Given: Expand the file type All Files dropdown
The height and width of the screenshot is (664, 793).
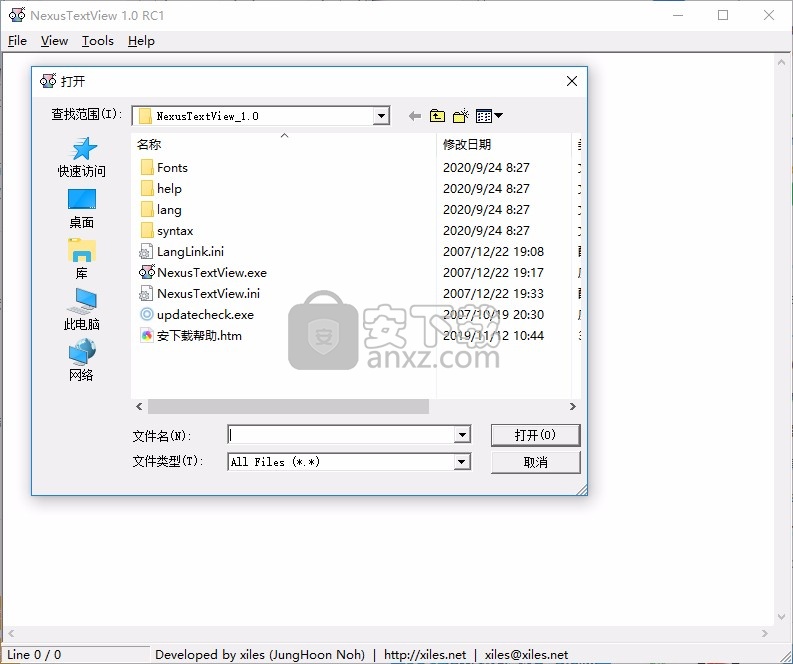Looking at the screenshot, I should coord(462,462).
